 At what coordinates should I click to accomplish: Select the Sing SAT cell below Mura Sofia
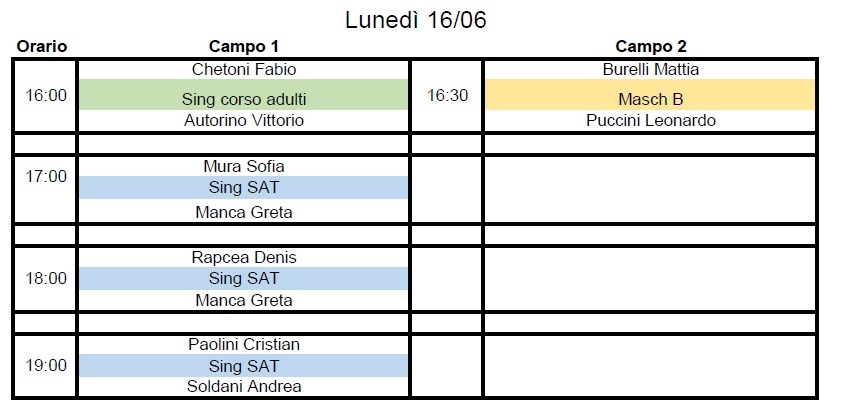[244, 187]
